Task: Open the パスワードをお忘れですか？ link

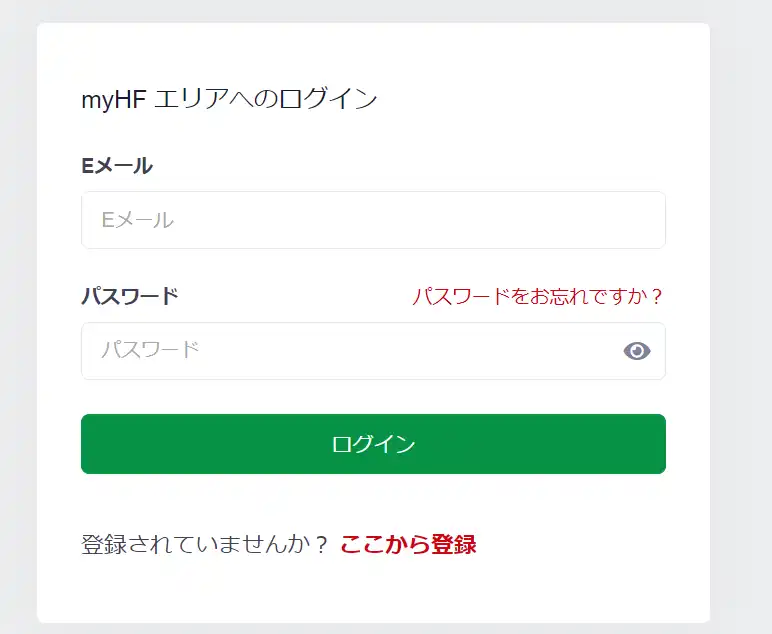Action: (x=538, y=297)
